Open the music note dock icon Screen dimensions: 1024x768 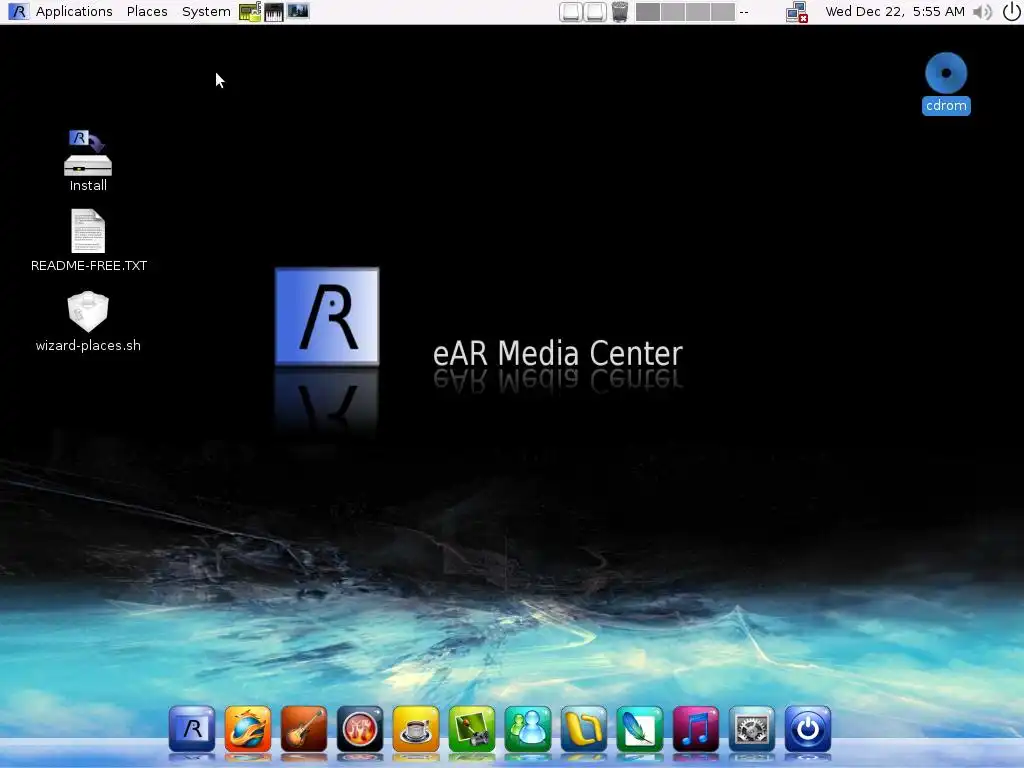point(696,729)
